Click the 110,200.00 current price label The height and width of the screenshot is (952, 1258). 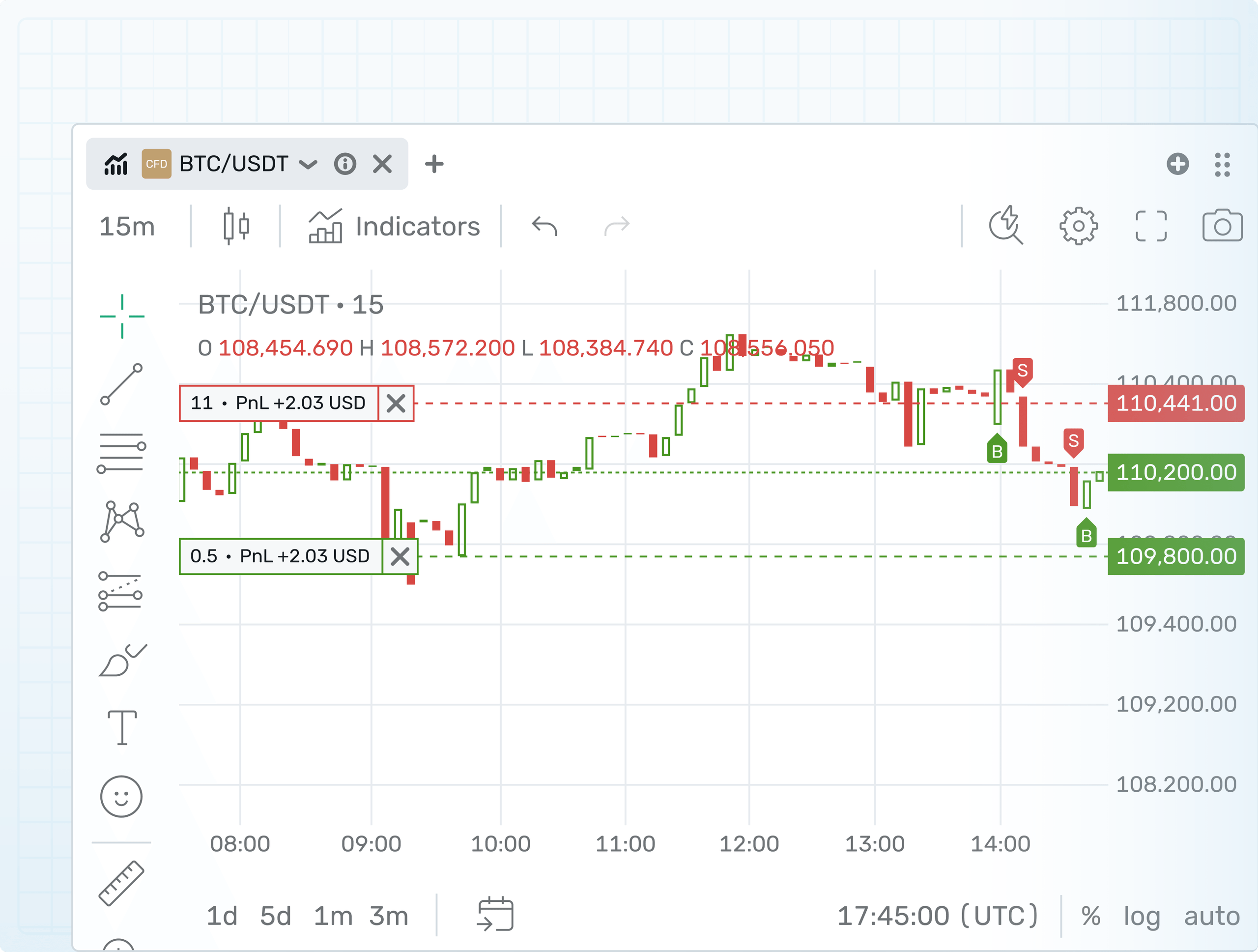pos(1175,472)
